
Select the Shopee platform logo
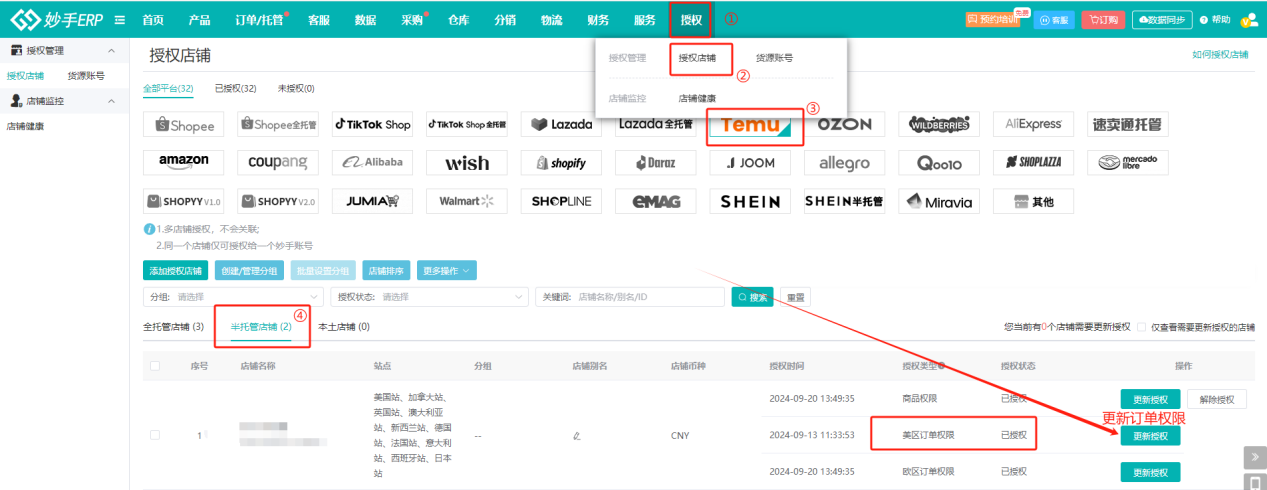pos(181,125)
